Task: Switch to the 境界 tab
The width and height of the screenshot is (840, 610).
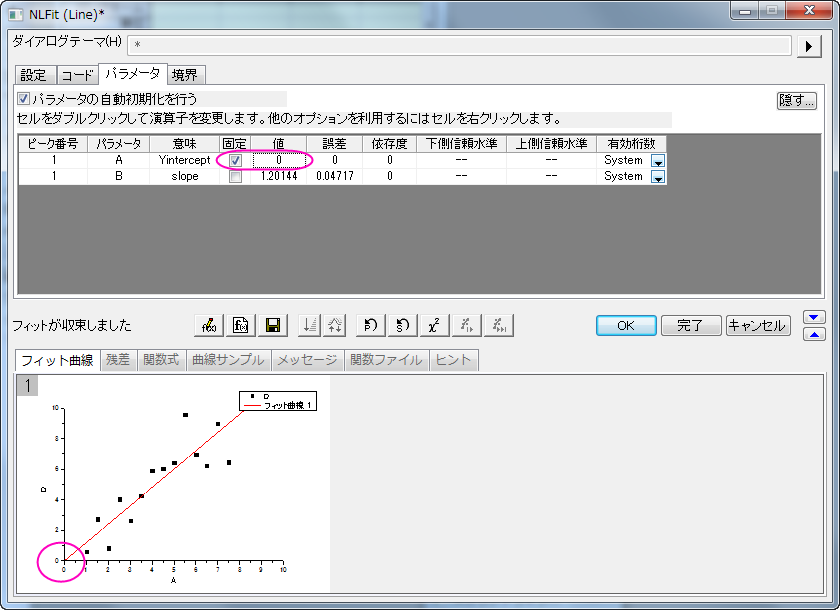Action: tap(185, 75)
